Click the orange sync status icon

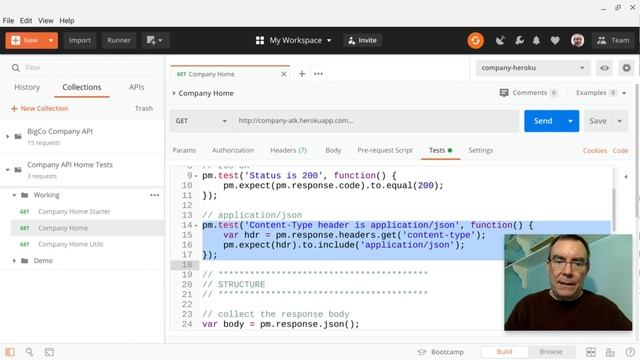click(x=476, y=40)
